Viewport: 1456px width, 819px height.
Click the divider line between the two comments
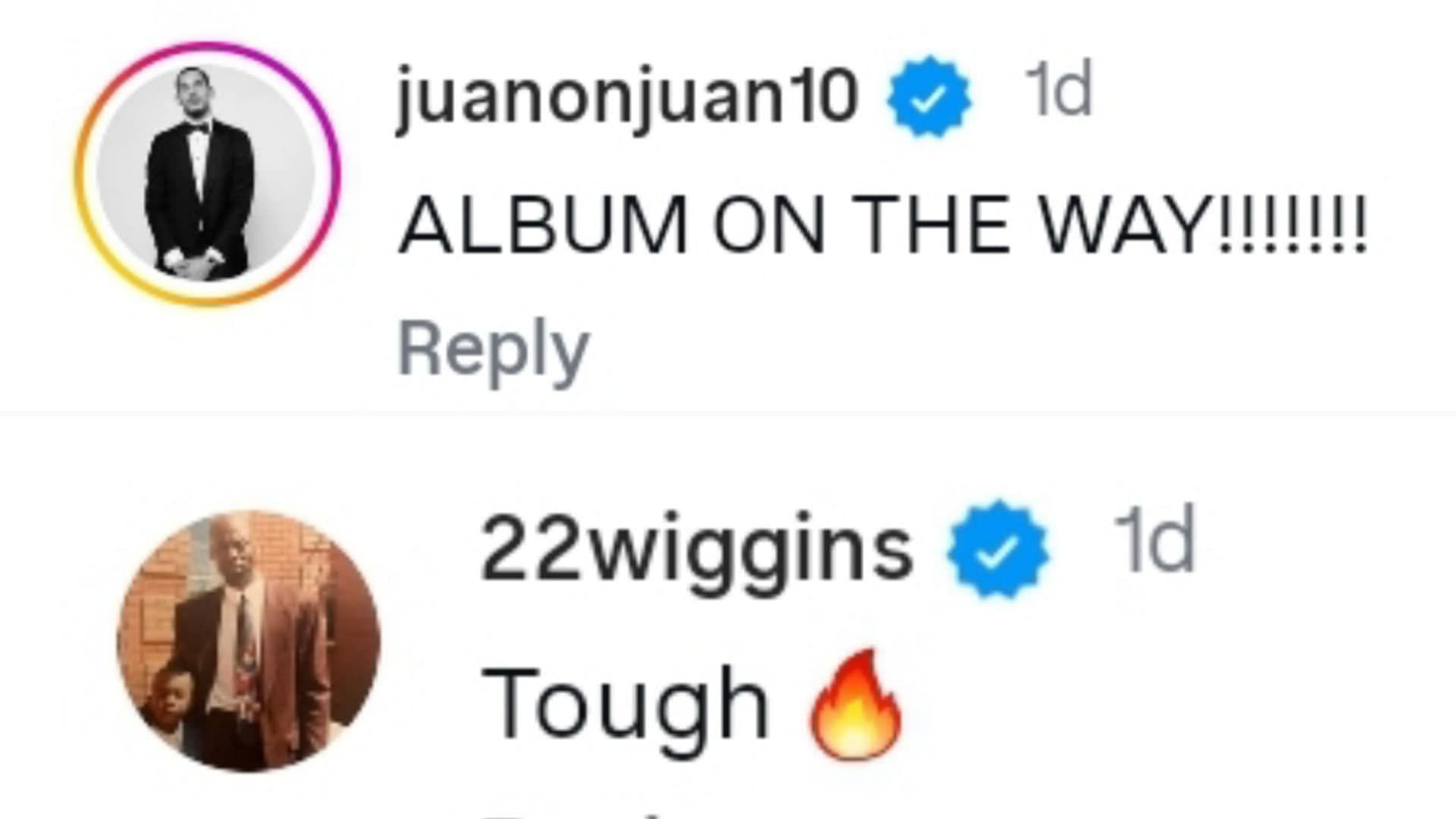pyautogui.click(x=728, y=414)
